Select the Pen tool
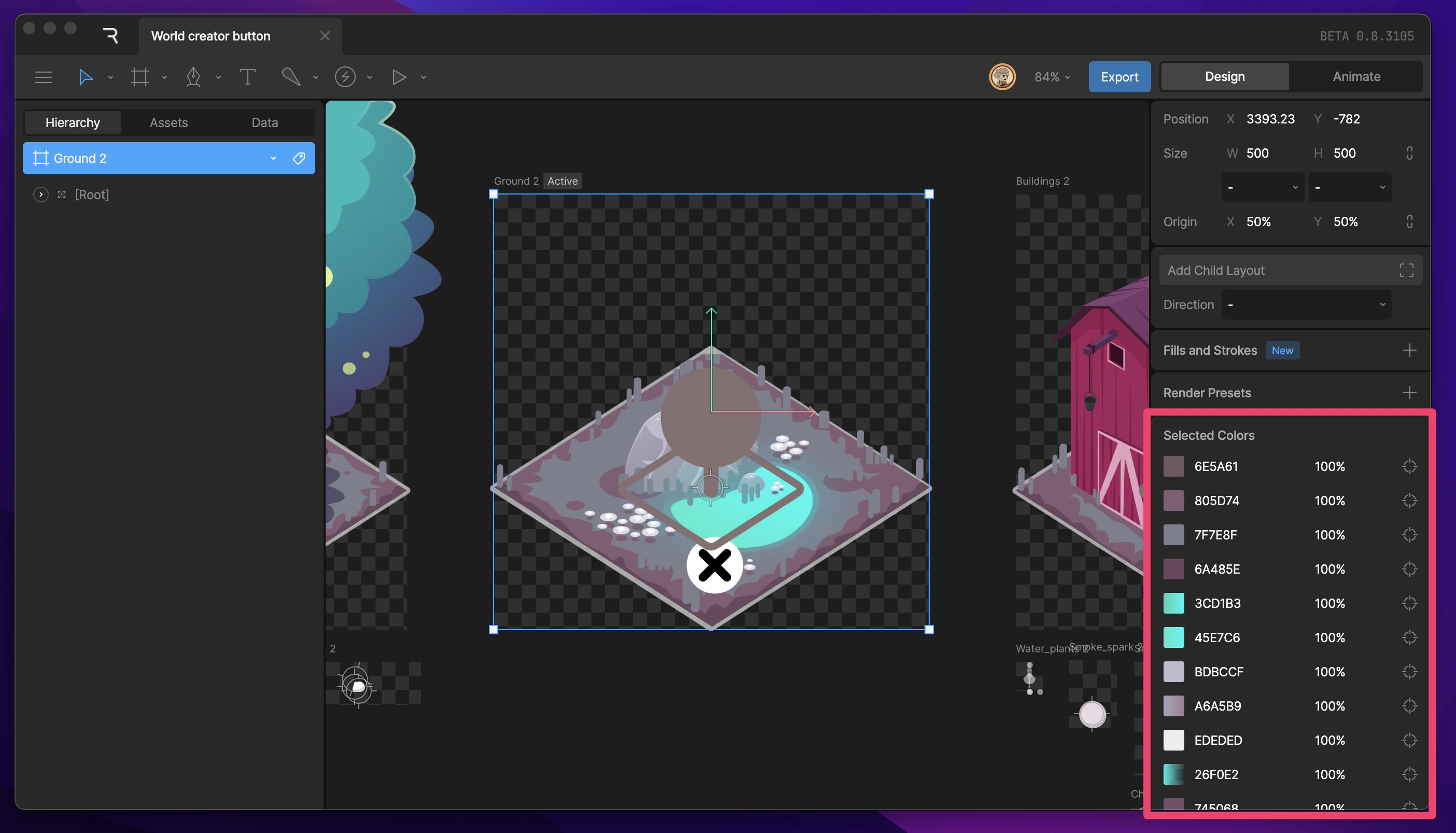Screen dimensions: 1456x833 point(193,77)
